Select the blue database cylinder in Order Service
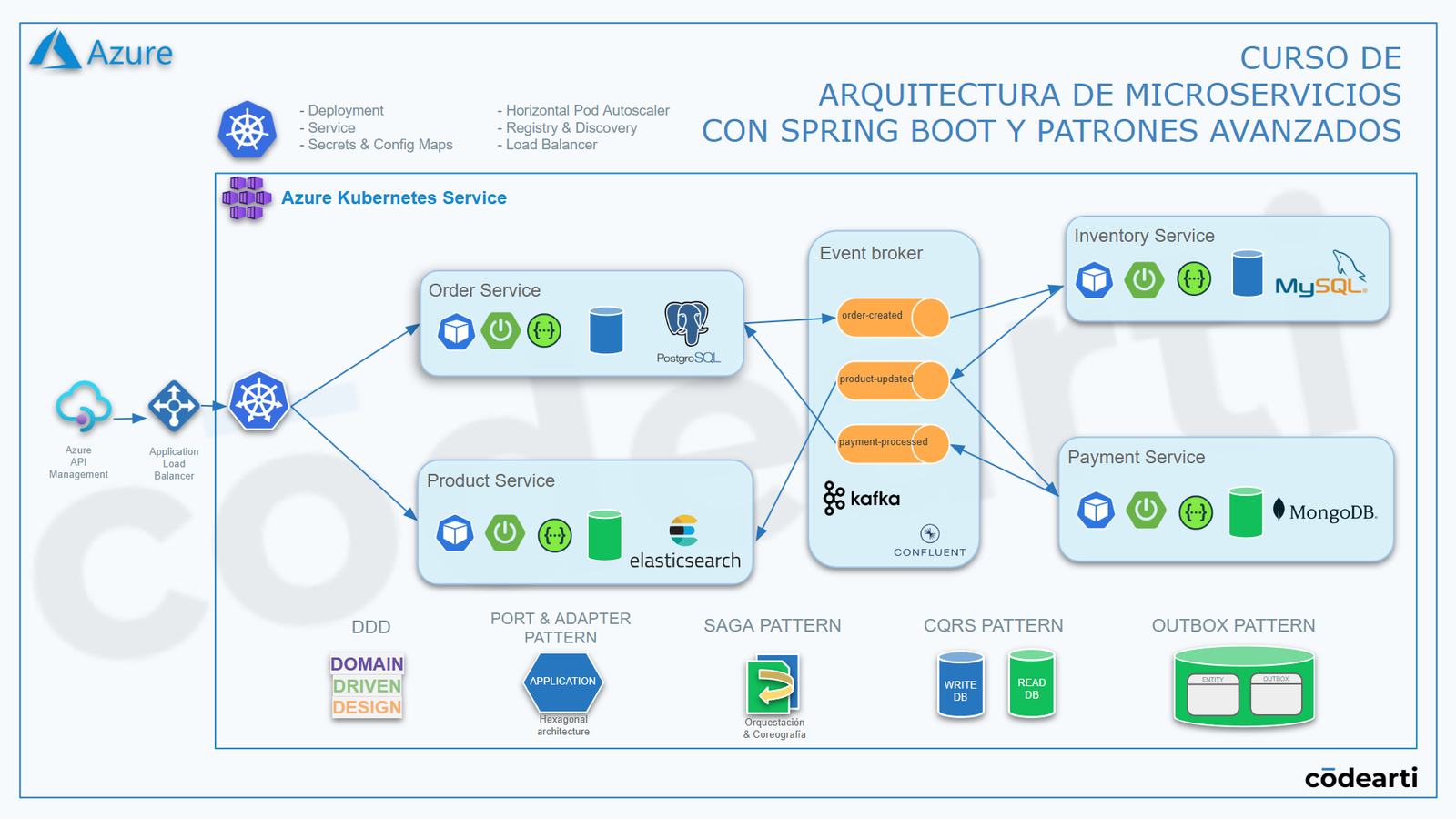Screen dimensions: 1456x819 click(606, 329)
